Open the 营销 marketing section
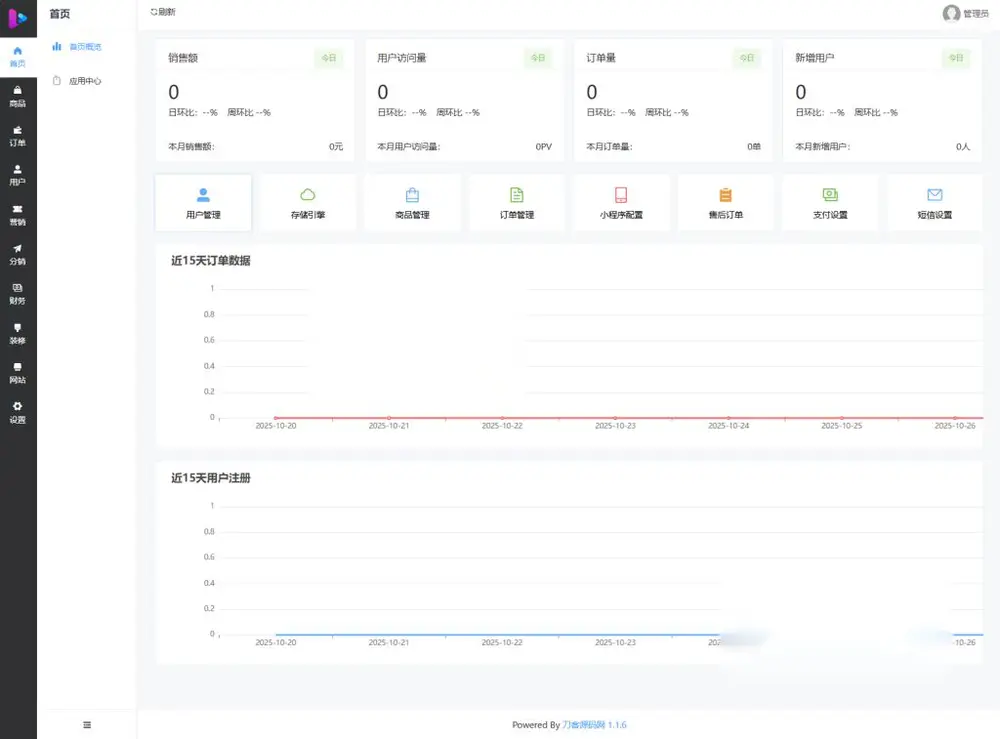 18,215
